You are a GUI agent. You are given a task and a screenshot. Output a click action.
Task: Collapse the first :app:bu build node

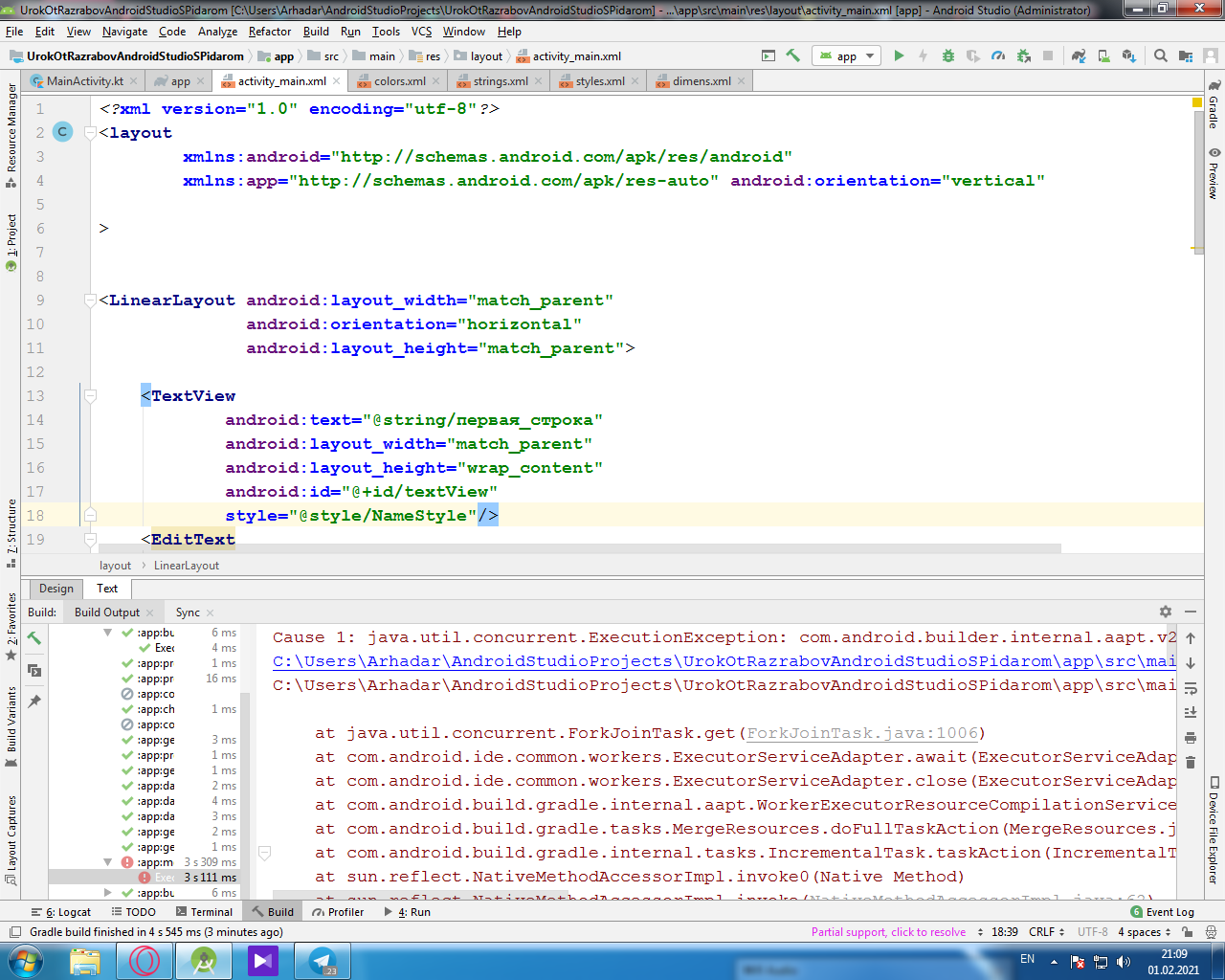pos(107,633)
